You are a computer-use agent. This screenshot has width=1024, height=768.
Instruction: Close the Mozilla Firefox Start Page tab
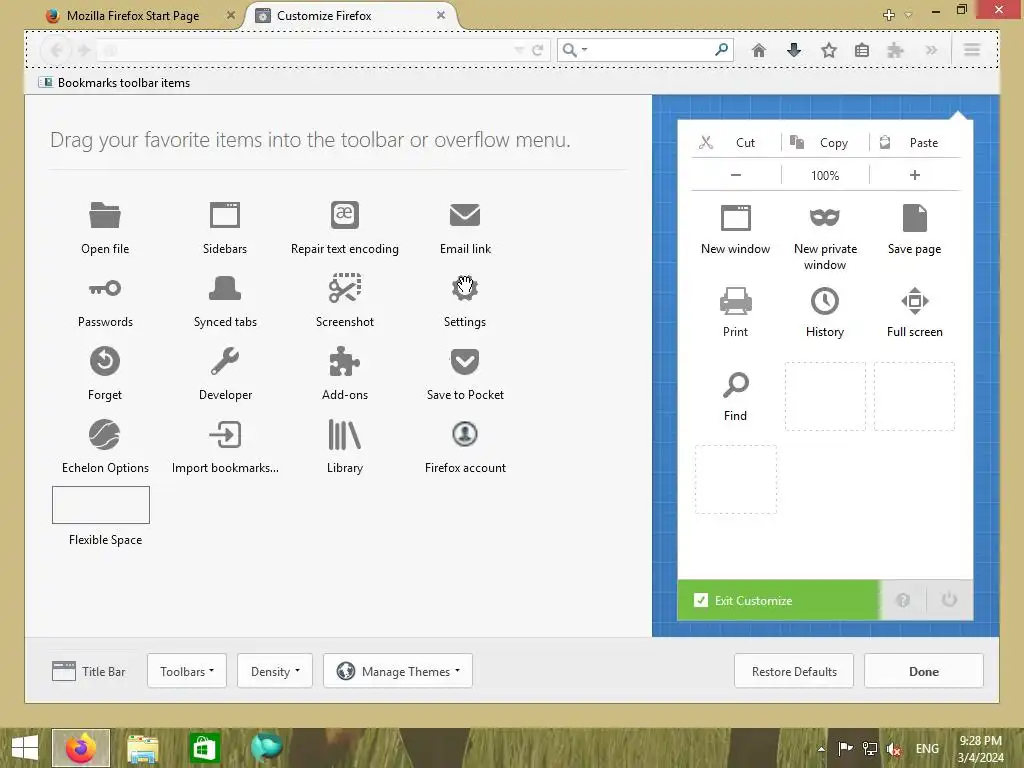click(231, 15)
